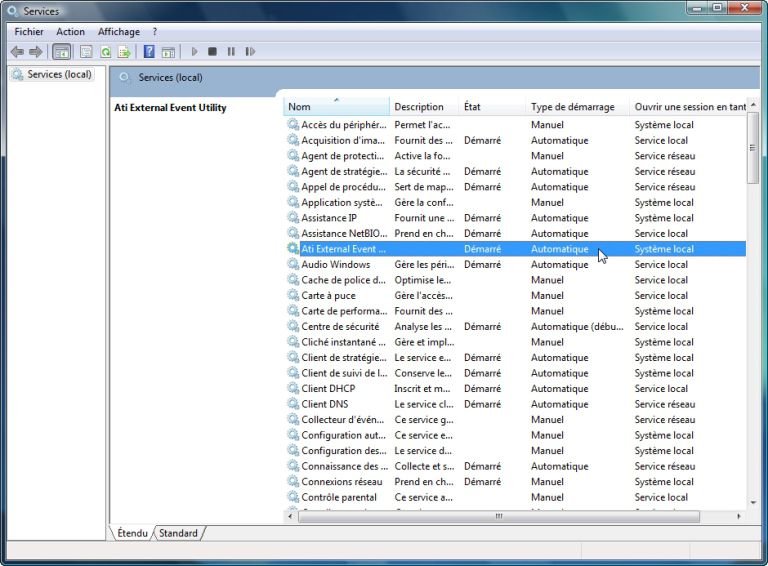This screenshot has height=566, width=768.
Task: Select the Agent de protecti... service
Action: tap(514, 156)
